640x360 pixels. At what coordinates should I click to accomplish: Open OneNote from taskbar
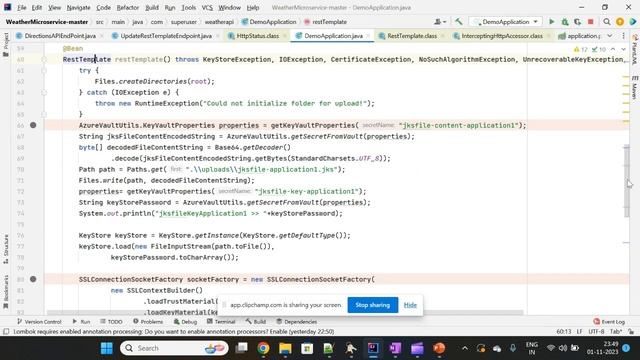[x=395, y=348]
